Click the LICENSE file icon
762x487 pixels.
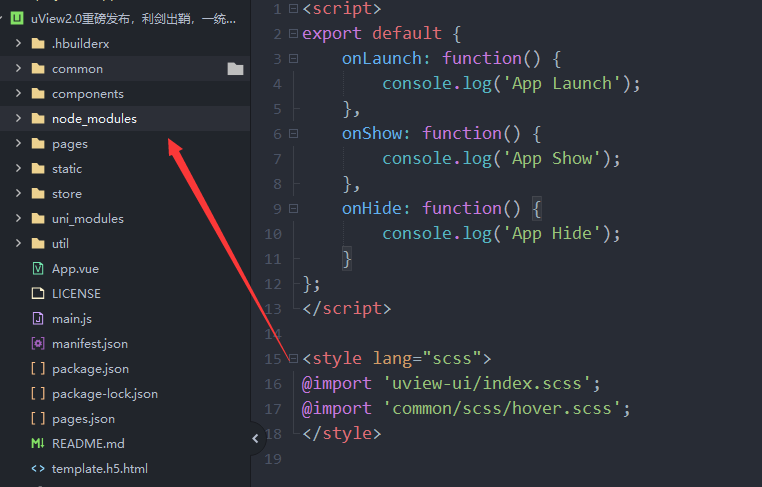point(38,294)
